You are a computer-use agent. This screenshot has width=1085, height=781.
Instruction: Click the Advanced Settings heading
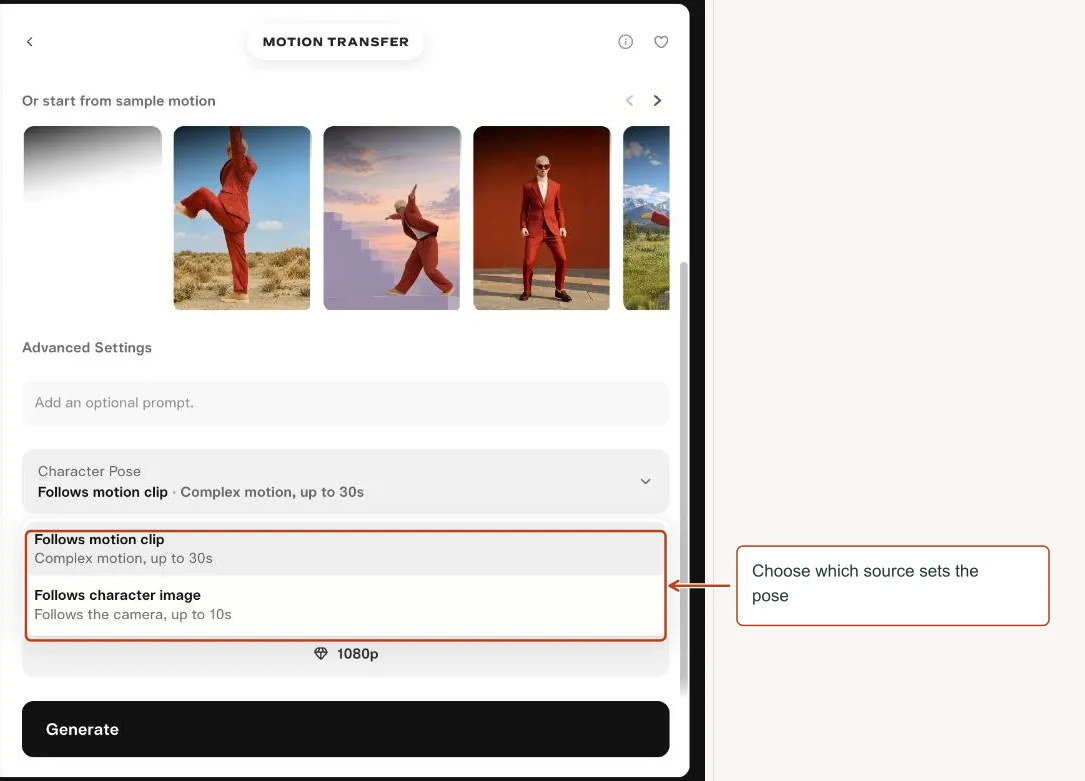(86, 347)
